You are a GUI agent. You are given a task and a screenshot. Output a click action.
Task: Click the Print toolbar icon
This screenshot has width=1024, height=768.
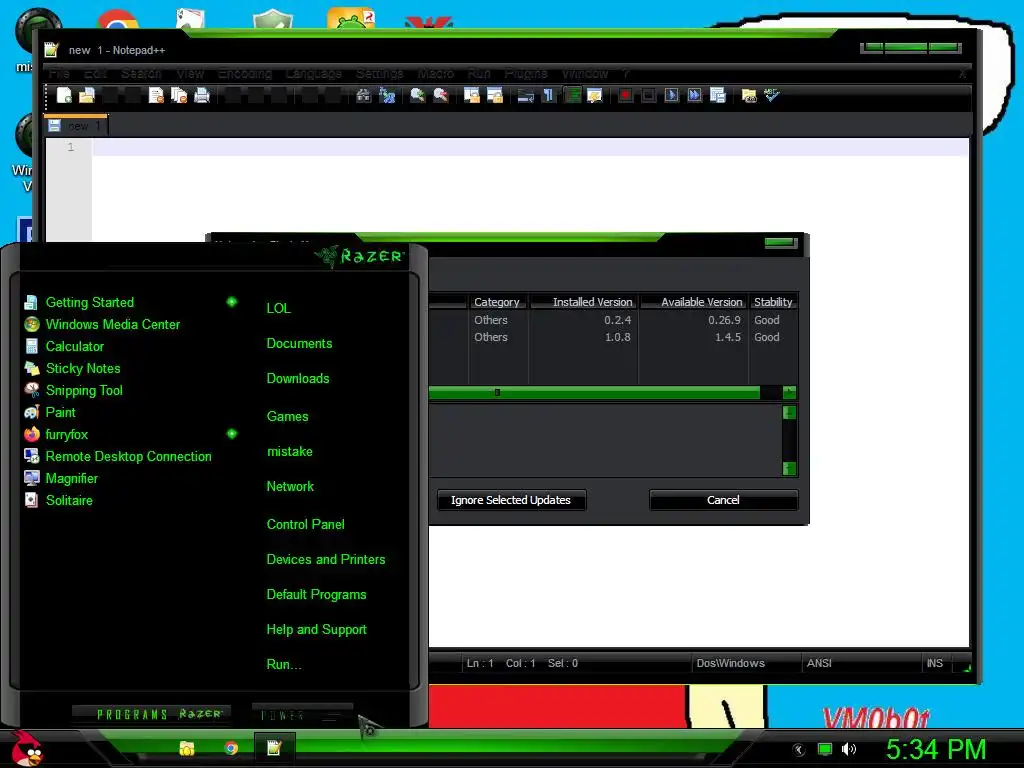click(x=202, y=95)
